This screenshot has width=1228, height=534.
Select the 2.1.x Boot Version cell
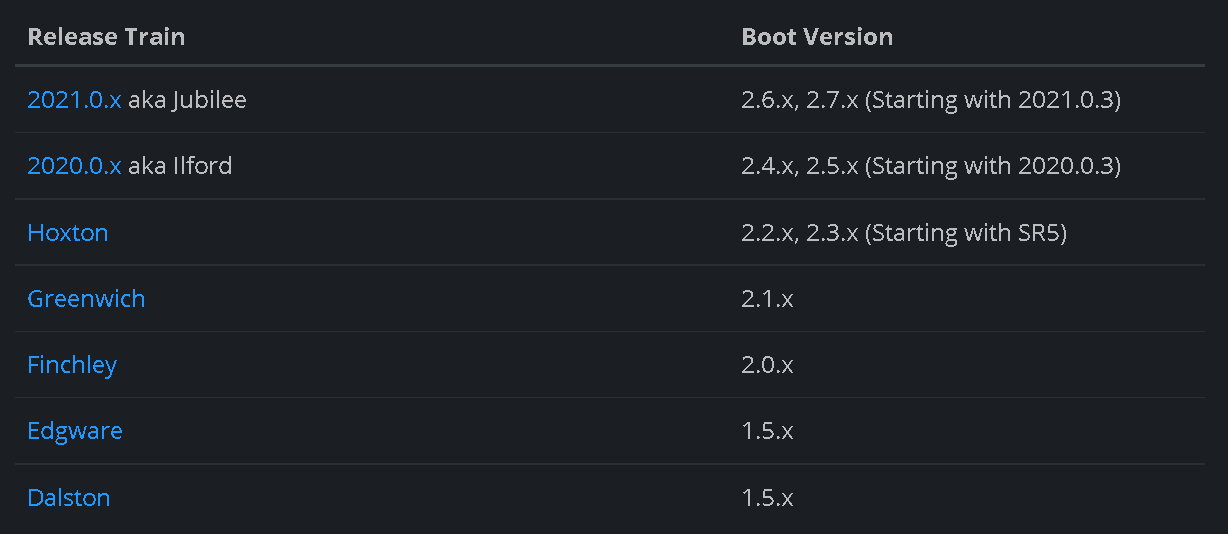click(x=767, y=298)
